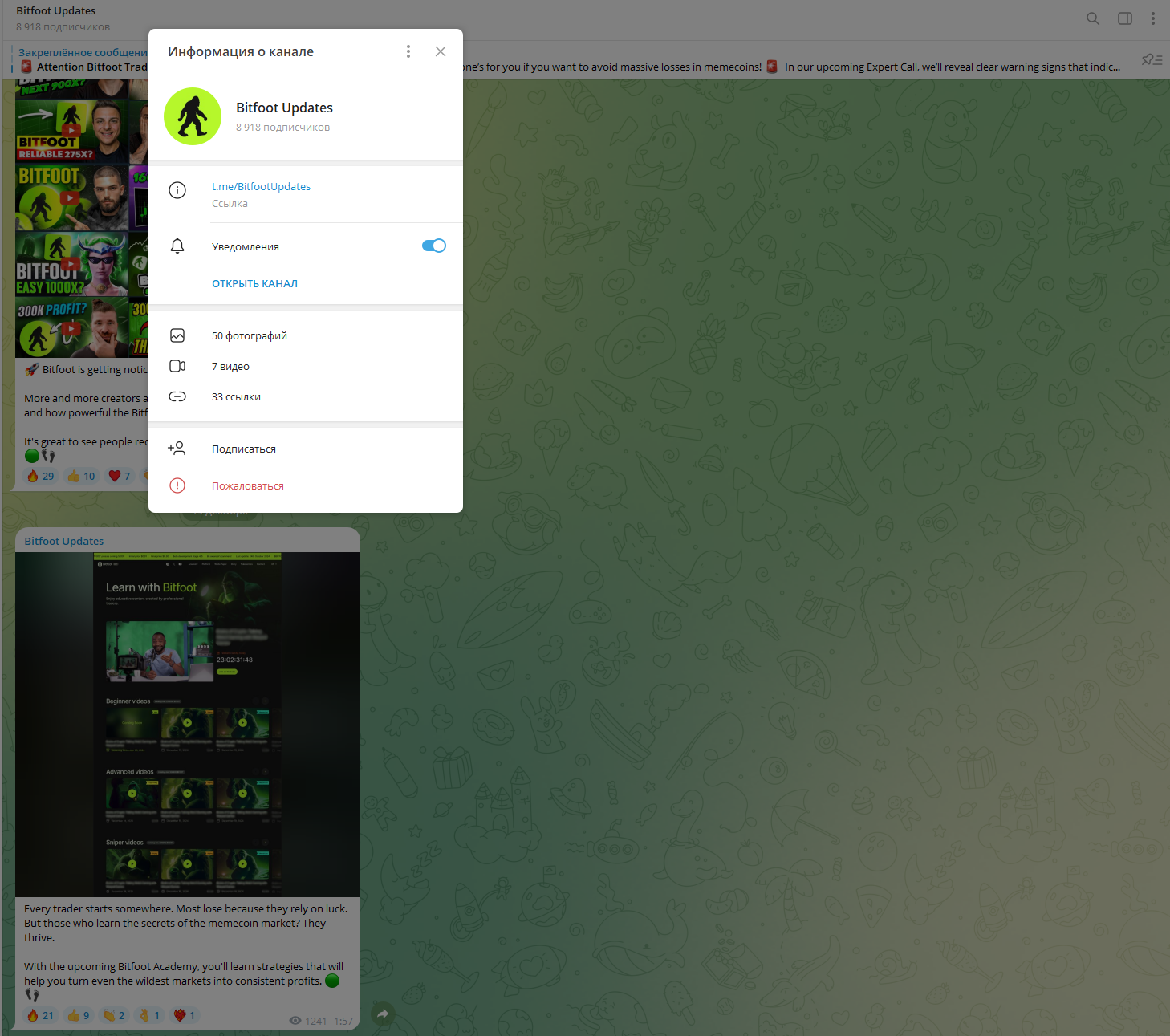This screenshot has width=1170, height=1036.
Task: Click the Bitfoot Updates channel avatar
Action: [x=193, y=116]
